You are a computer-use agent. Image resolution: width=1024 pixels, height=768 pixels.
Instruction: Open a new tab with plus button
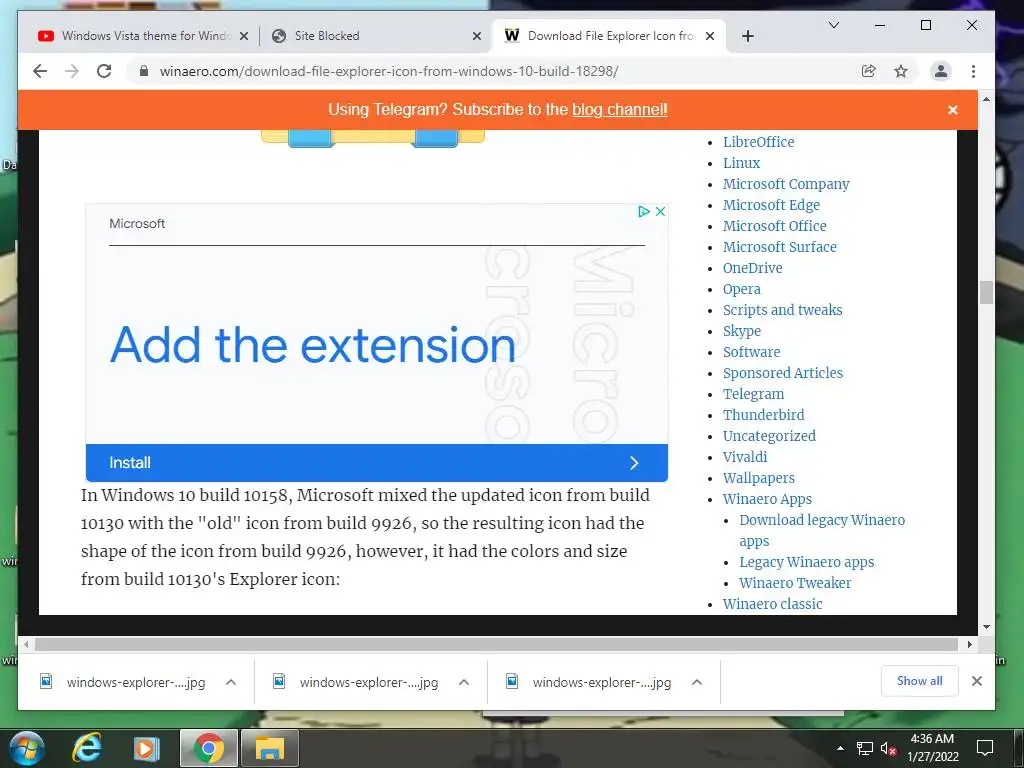pyautogui.click(x=748, y=36)
